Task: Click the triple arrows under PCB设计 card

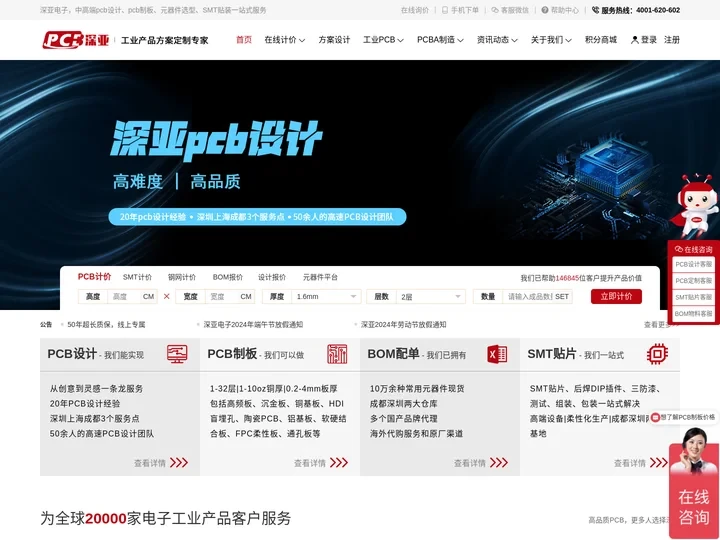Action: (x=179, y=462)
